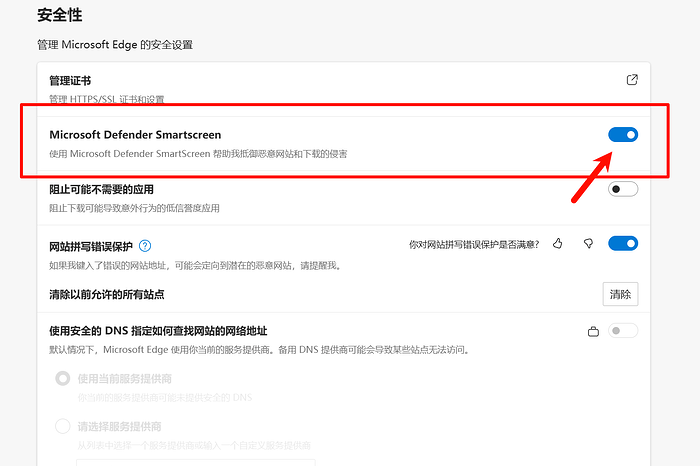
Task: Click the 阻止可能不需要的应用 label
Action: tap(101, 189)
